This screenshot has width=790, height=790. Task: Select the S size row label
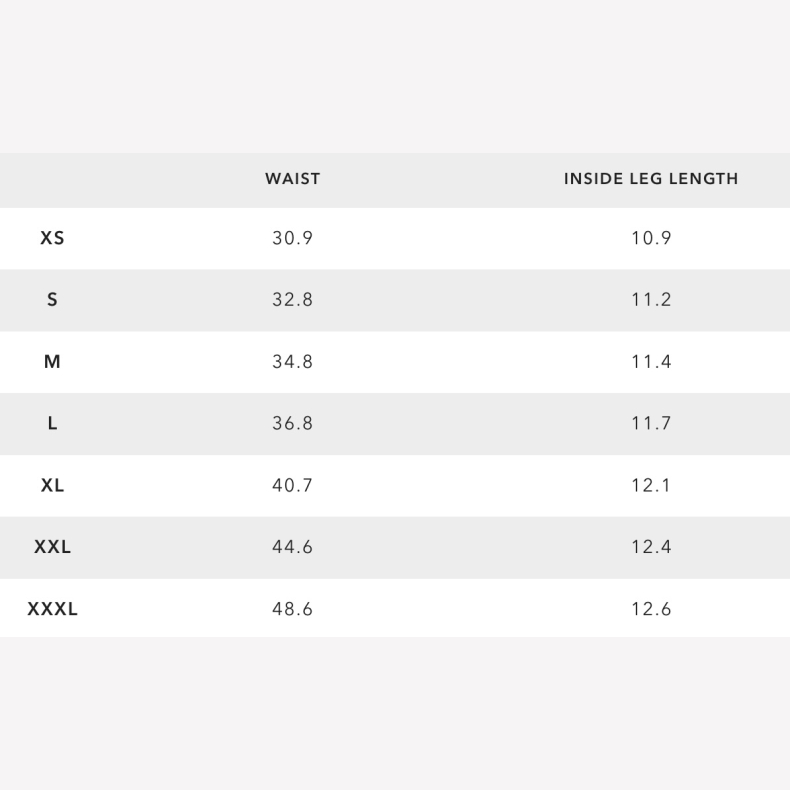pyautogui.click(x=52, y=300)
